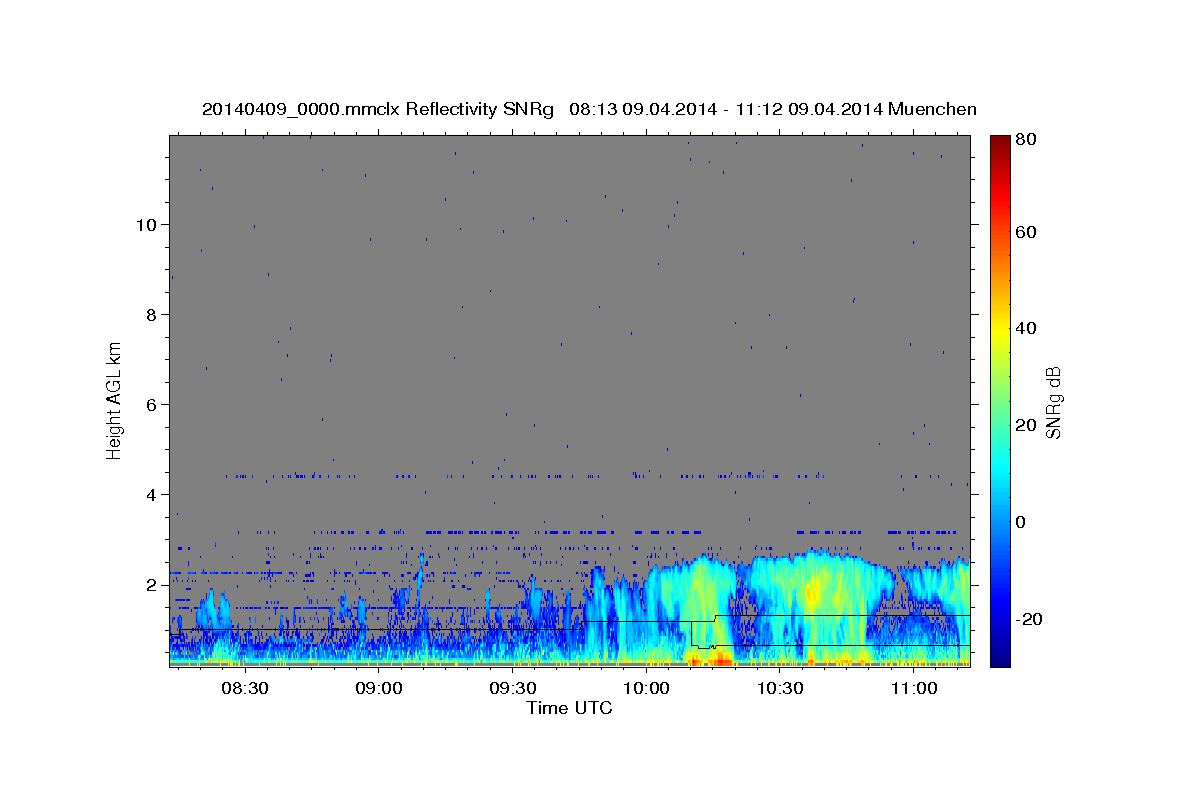Screen dimensions: 1200x800
Task: Click the 'Height AGL km' axis label
Action: pyautogui.click(x=115, y=400)
